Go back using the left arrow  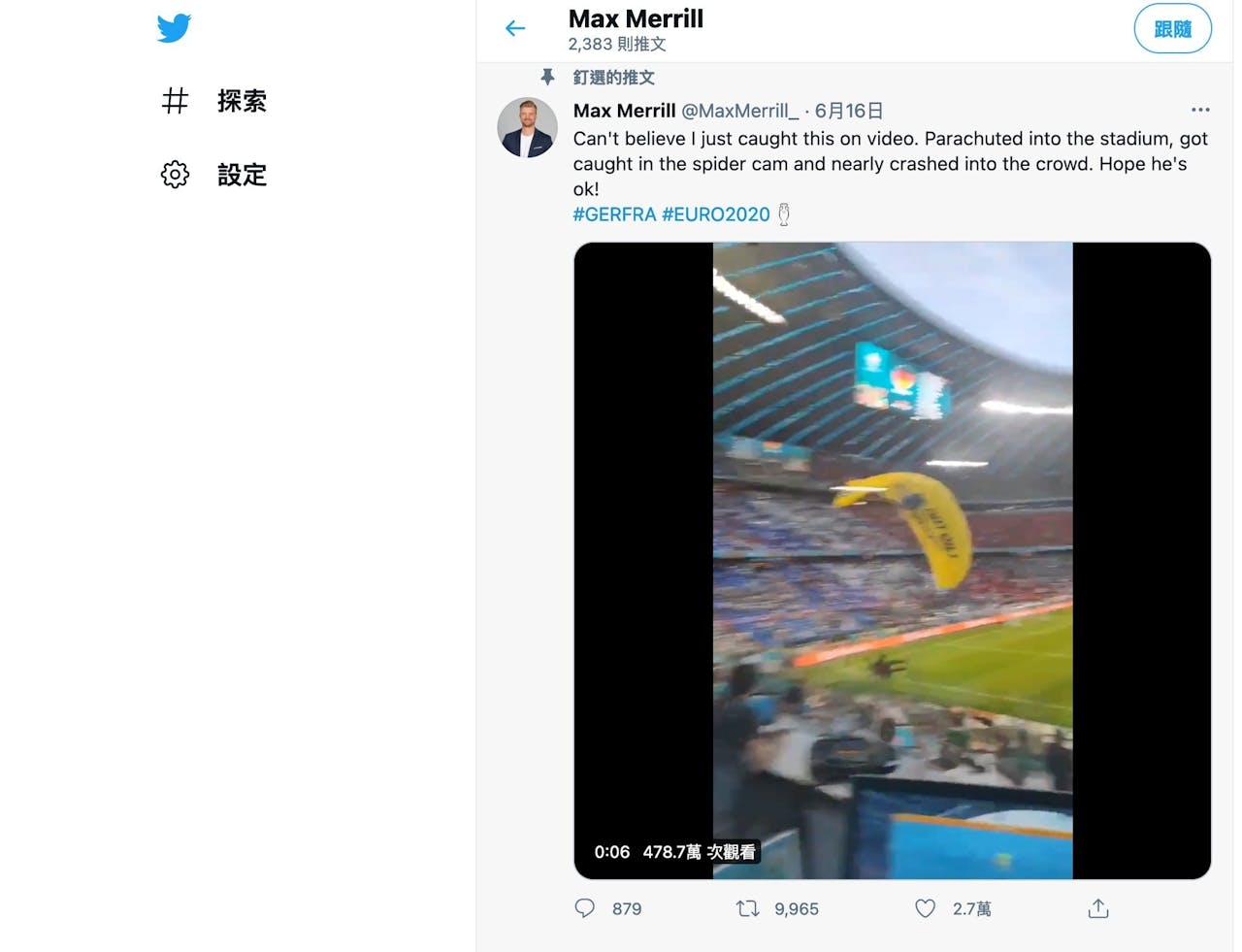click(x=515, y=29)
